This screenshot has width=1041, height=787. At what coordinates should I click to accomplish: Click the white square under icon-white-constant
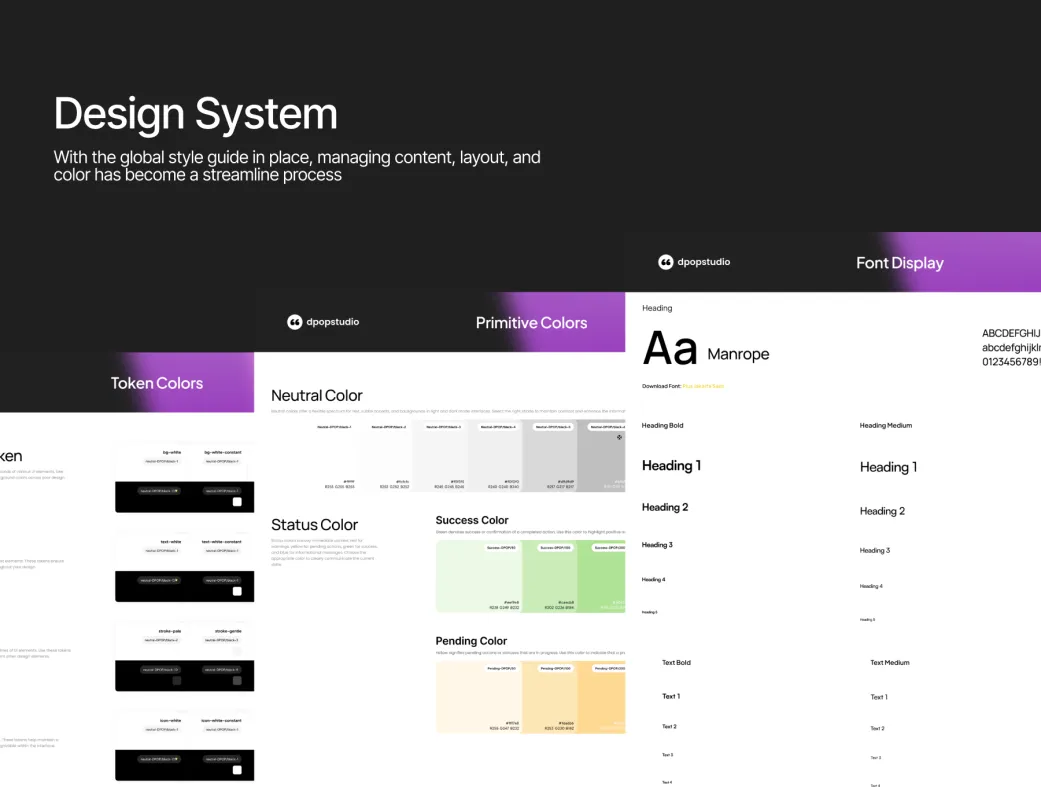pos(237,770)
